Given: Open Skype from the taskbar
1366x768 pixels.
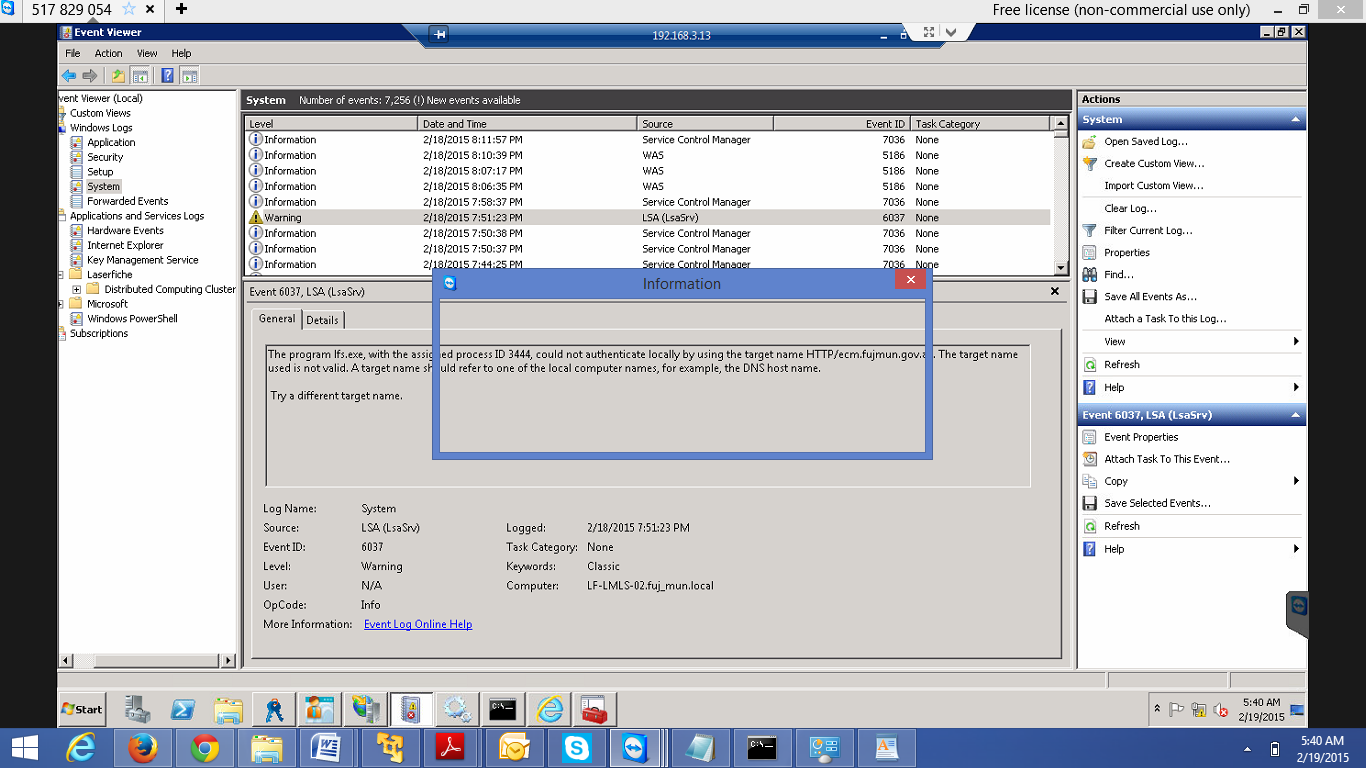Looking at the screenshot, I should point(576,748).
